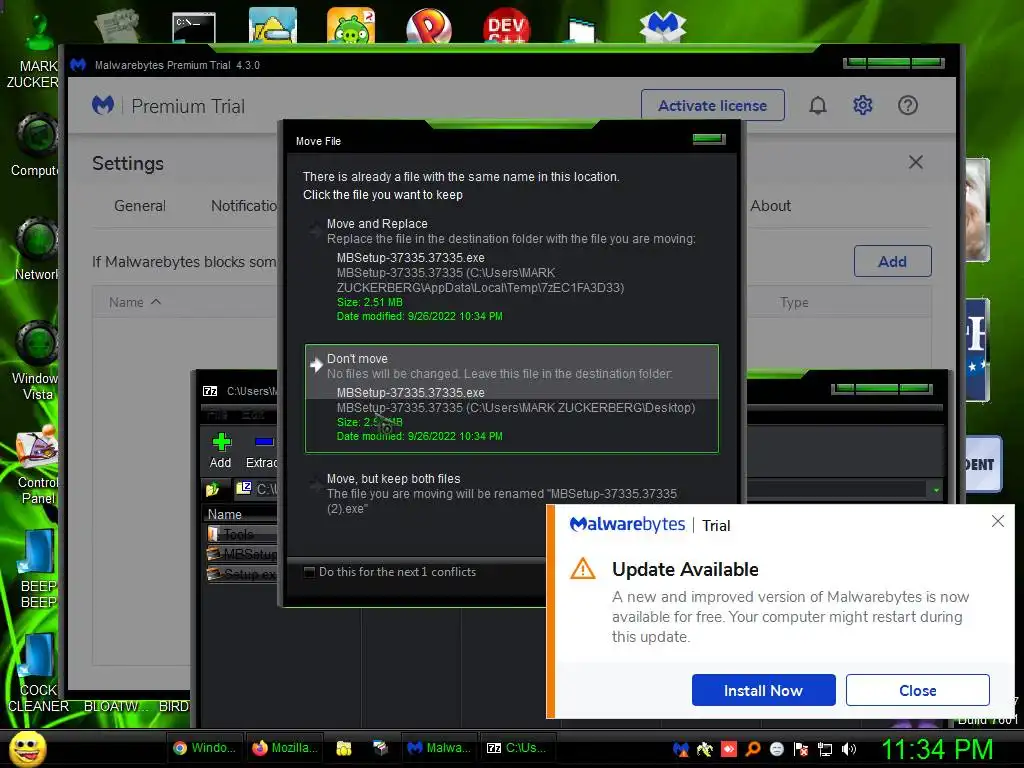Viewport: 1024px width, 768px height.
Task: Switch to Chrome Windo... taskbar button
Action: 205,748
